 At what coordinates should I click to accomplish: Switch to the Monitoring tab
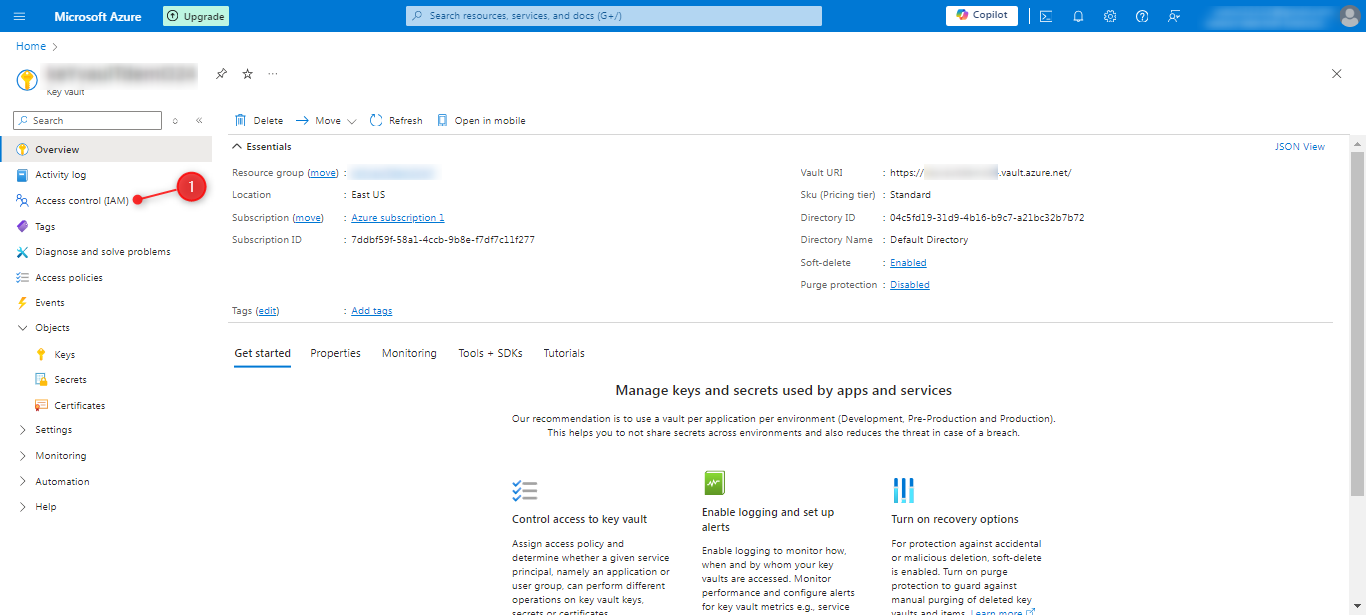(409, 353)
